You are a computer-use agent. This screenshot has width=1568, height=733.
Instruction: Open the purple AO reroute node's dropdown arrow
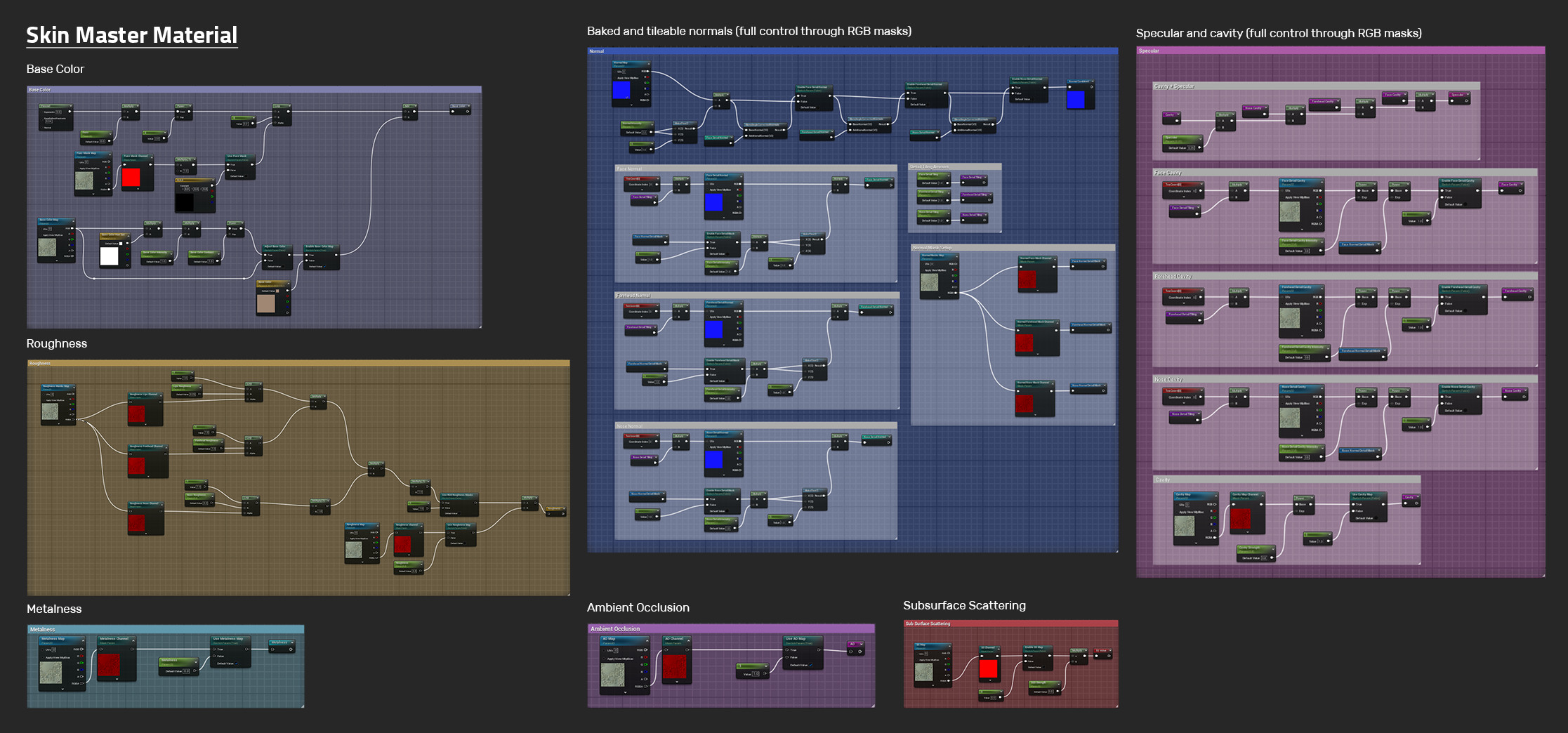click(862, 645)
